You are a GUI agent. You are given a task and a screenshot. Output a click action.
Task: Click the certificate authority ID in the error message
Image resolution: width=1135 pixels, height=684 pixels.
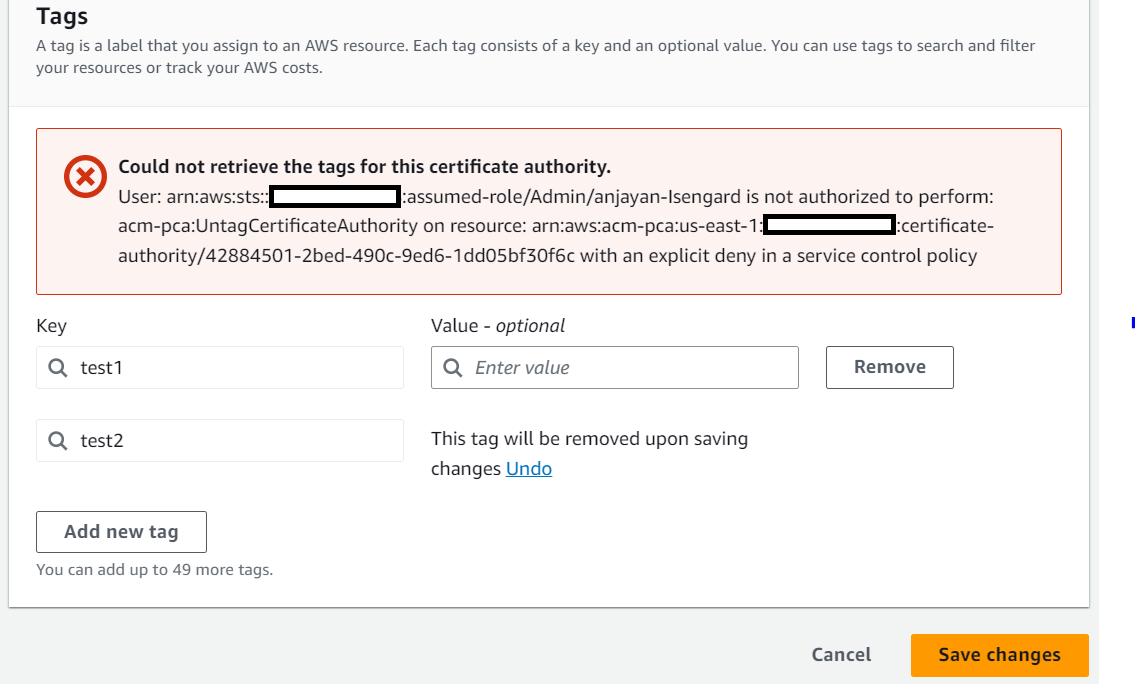pyautogui.click(x=347, y=256)
